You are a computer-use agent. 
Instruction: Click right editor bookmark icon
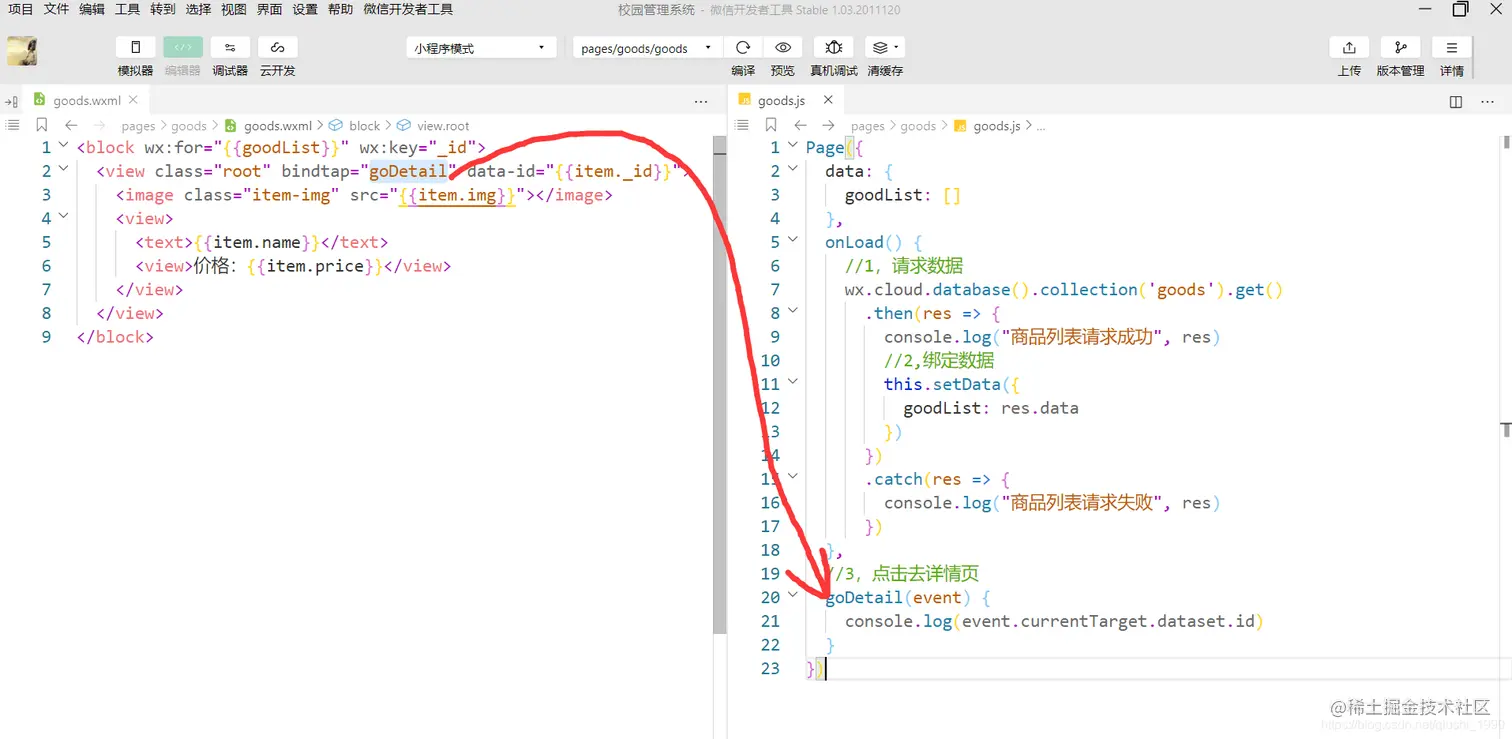pyautogui.click(x=771, y=125)
